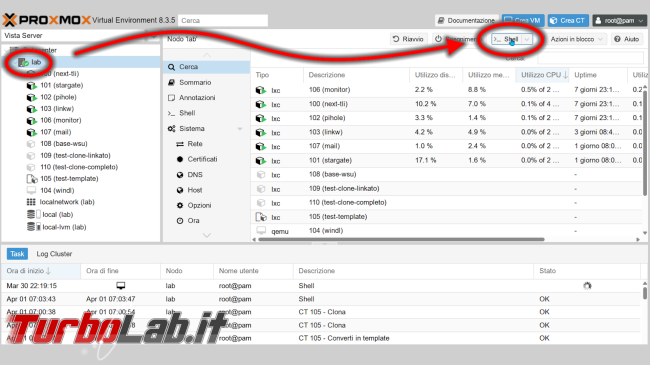Open the root@pam user dropdown
Viewport: 650px width, 365px height.
[619, 20]
